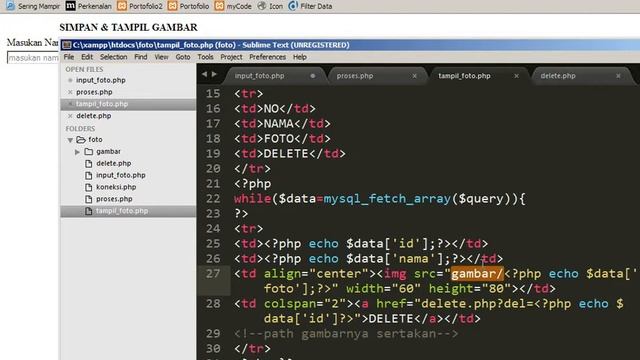Click the koneksi.php file icon
Image resolution: width=640 pixels, height=360 pixels.
[x=89, y=187]
